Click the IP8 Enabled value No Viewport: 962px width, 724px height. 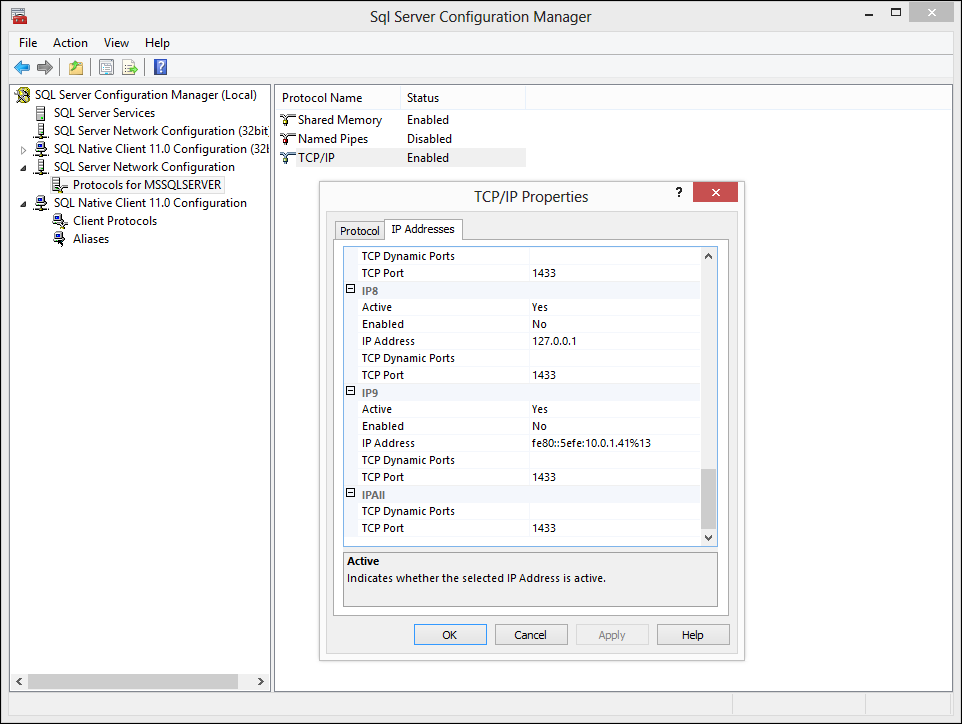pyautogui.click(x=615, y=324)
